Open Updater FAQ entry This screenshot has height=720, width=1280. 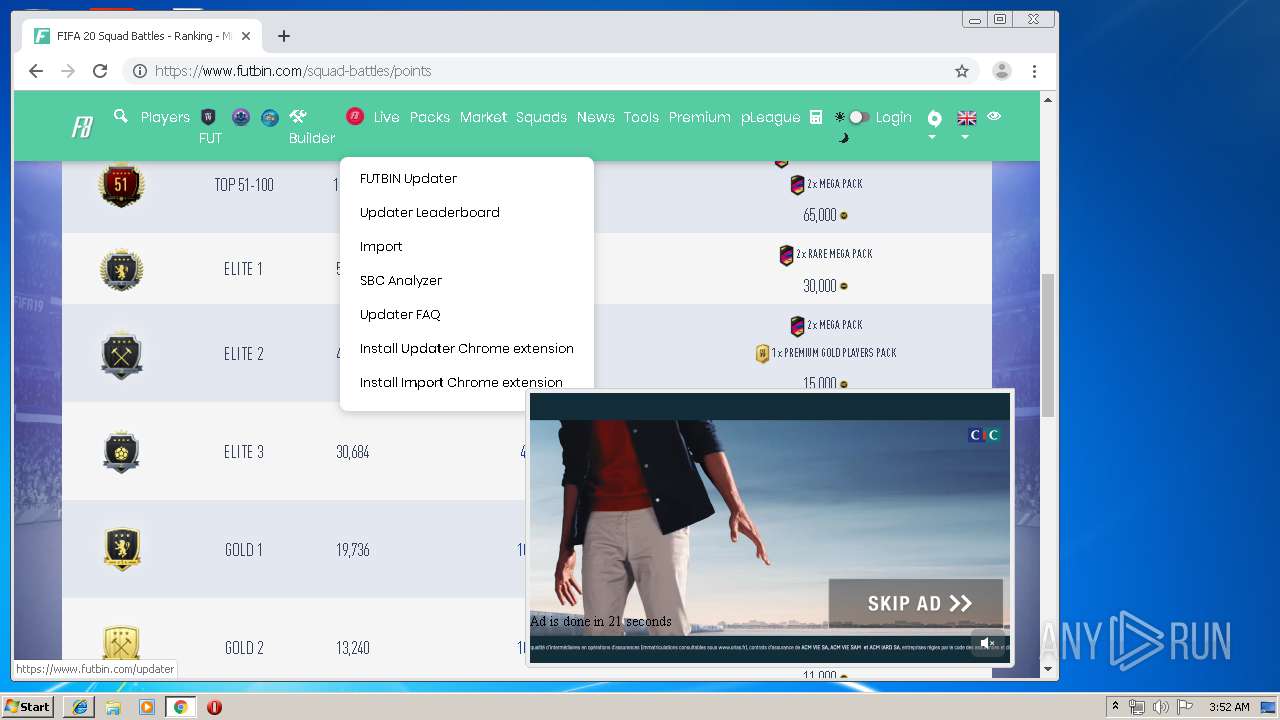pyautogui.click(x=400, y=314)
